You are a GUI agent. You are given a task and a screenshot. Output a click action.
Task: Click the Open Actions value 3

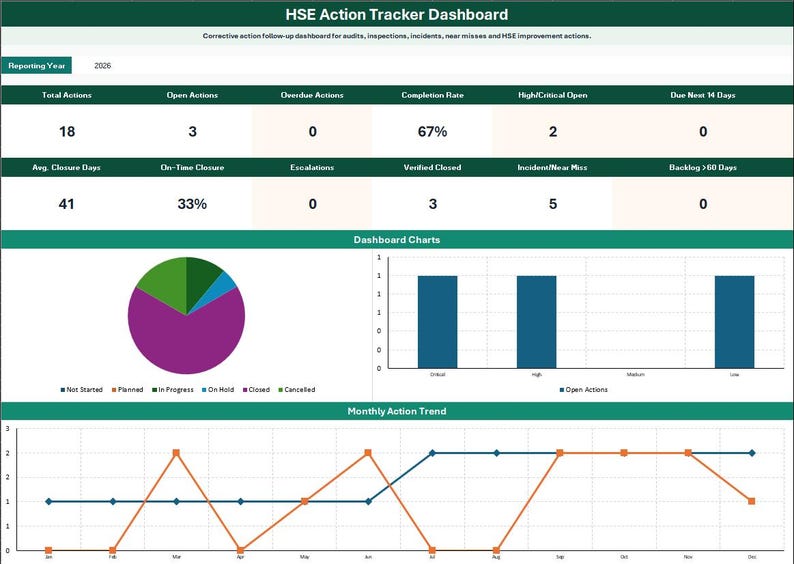[x=192, y=132]
